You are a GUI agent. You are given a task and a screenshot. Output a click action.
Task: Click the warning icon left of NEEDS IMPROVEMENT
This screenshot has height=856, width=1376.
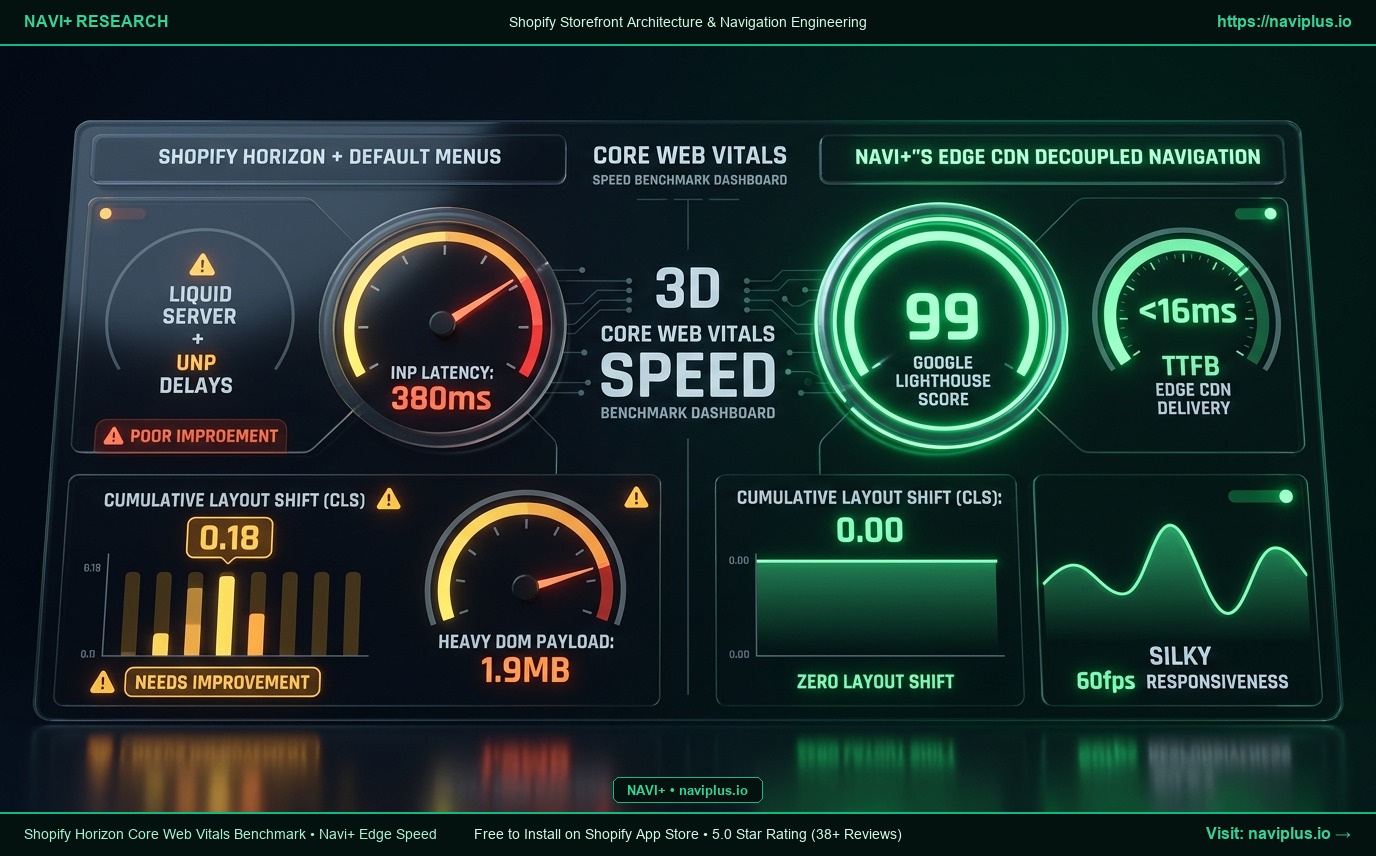point(102,682)
